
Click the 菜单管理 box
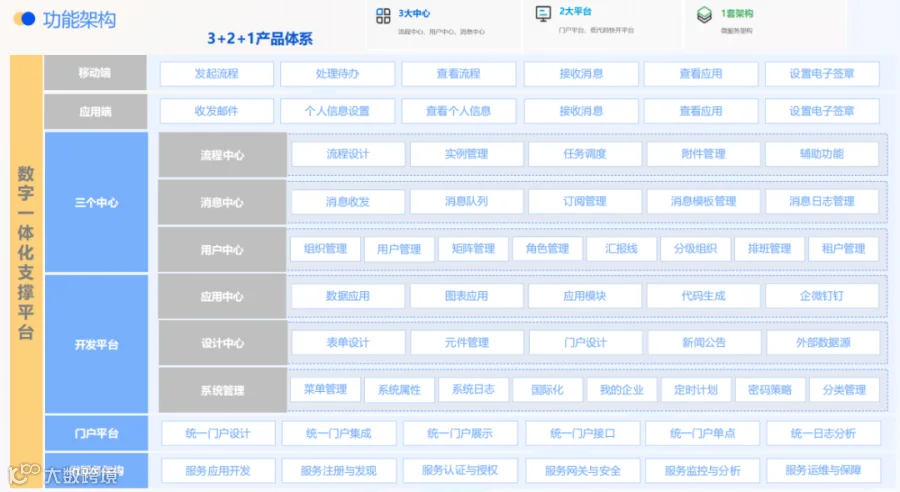click(x=325, y=390)
